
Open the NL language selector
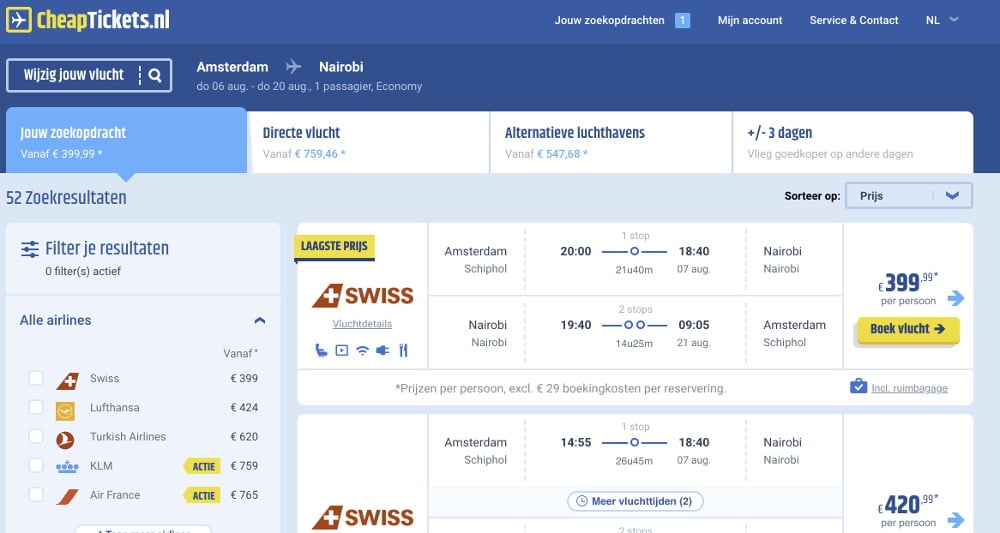(942, 20)
